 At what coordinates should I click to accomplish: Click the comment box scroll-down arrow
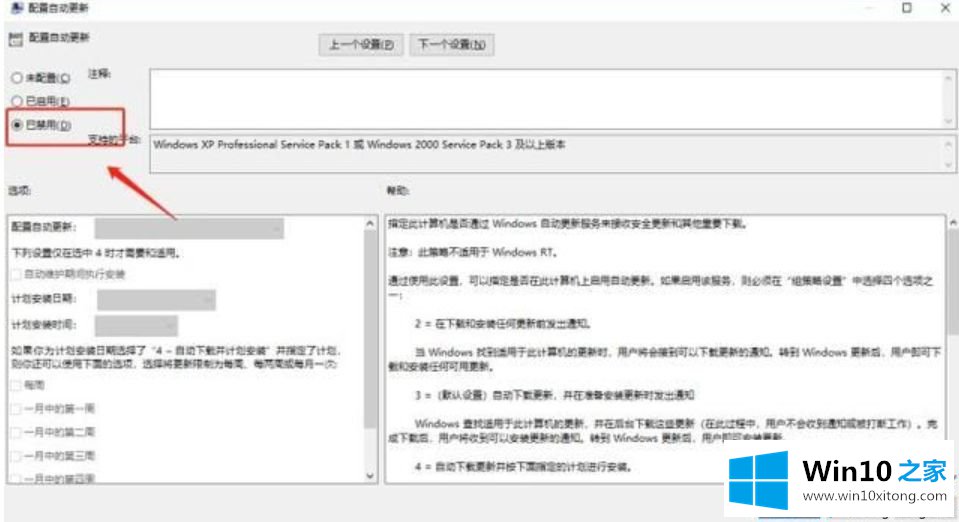pyautogui.click(x=949, y=121)
